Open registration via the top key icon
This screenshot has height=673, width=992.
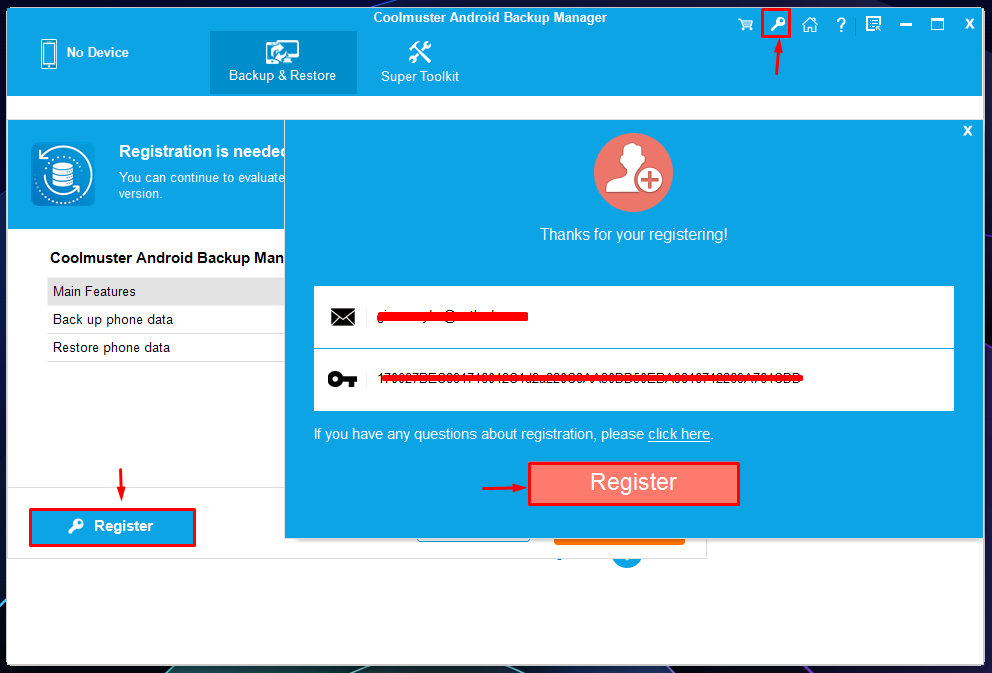point(777,24)
